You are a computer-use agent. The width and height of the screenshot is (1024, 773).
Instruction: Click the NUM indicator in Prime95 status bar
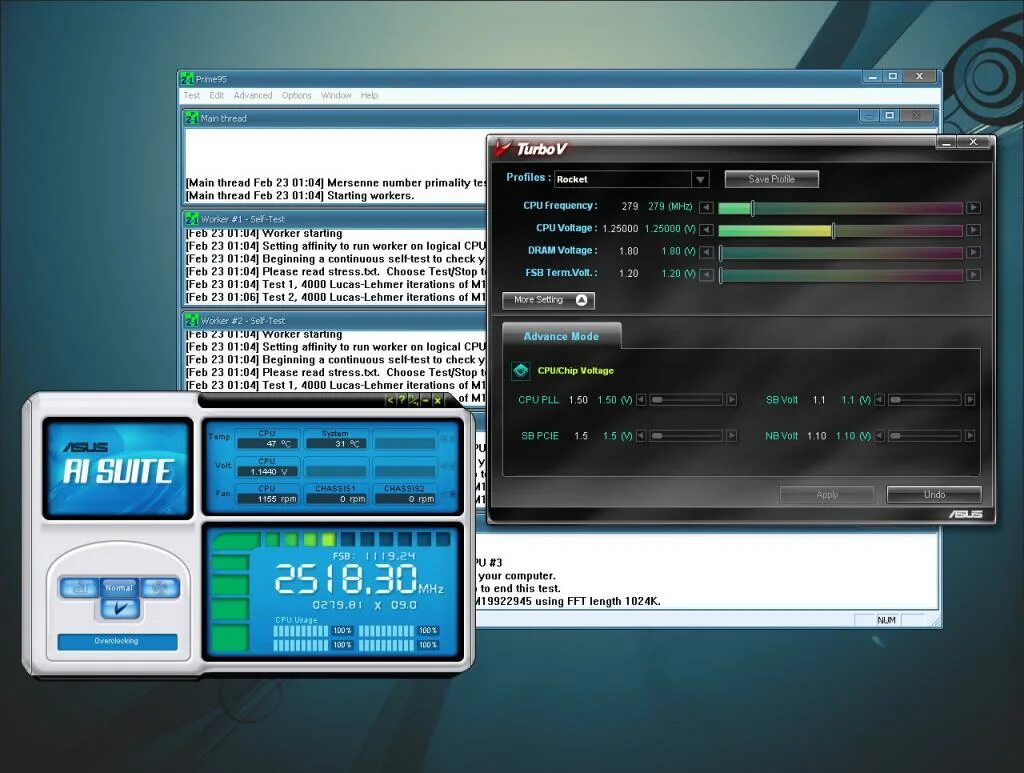pyautogui.click(x=886, y=620)
